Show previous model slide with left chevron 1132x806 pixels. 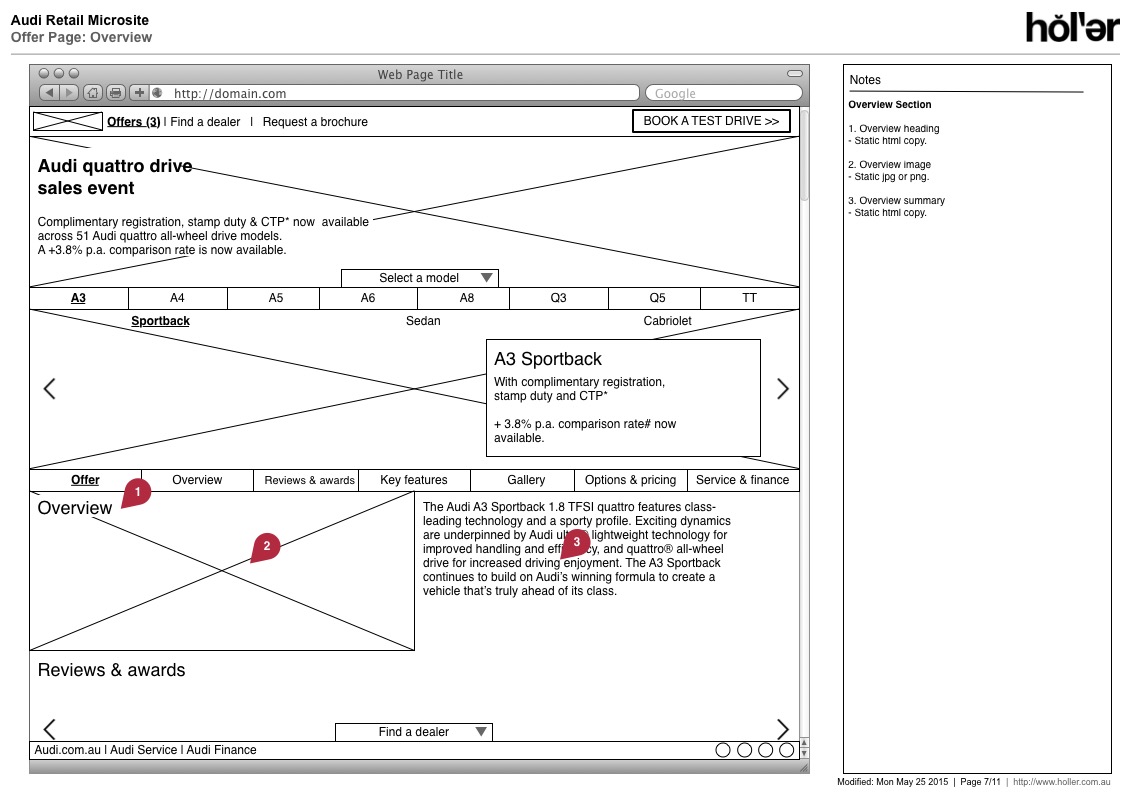(50, 389)
